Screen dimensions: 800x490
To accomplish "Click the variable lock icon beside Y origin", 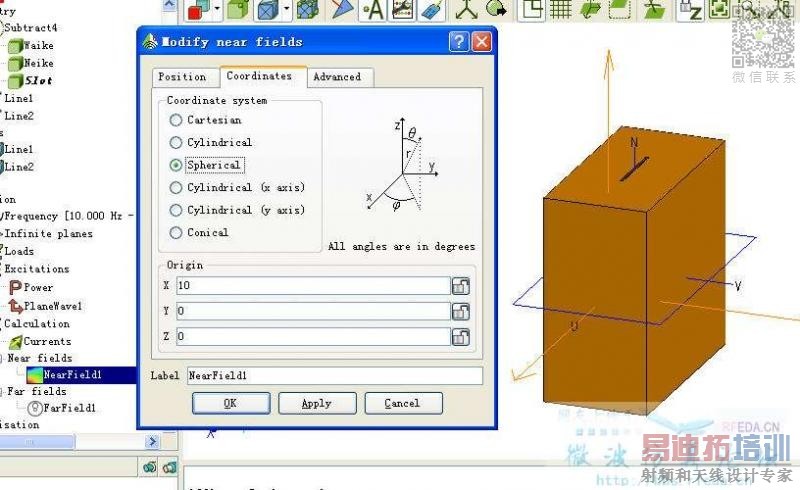I will coord(460,311).
